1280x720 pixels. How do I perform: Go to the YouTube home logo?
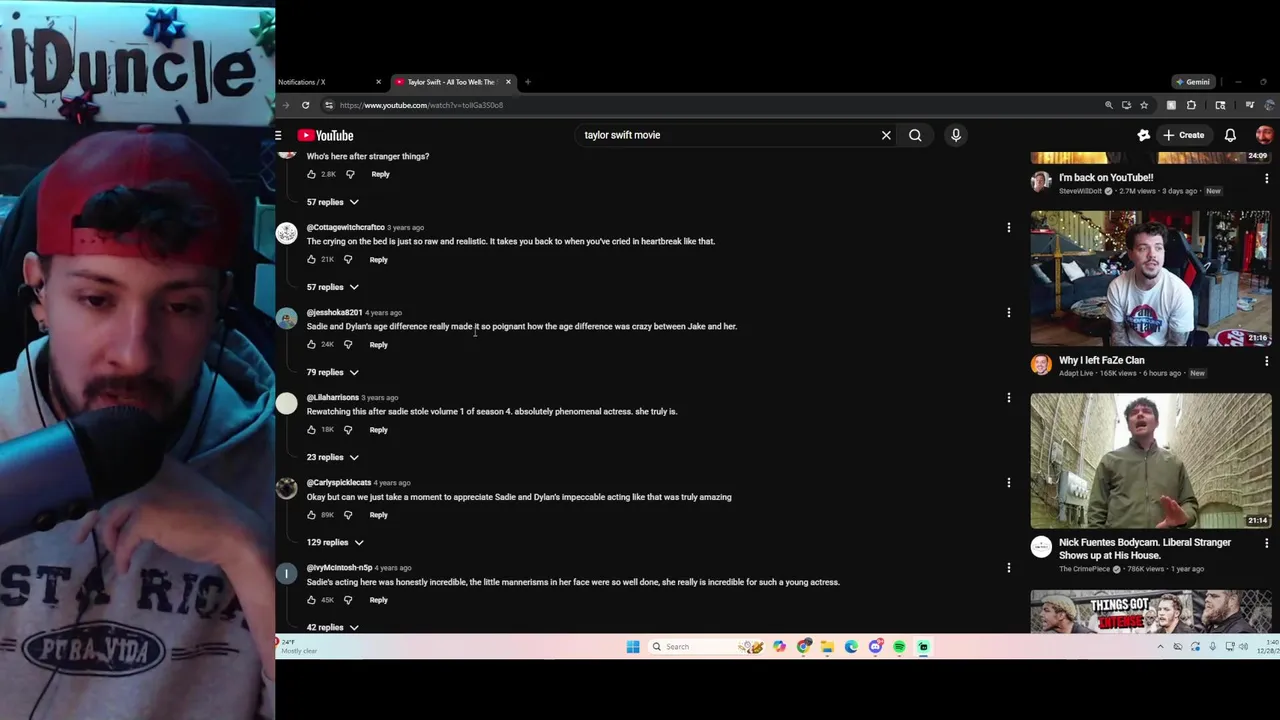(x=325, y=135)
